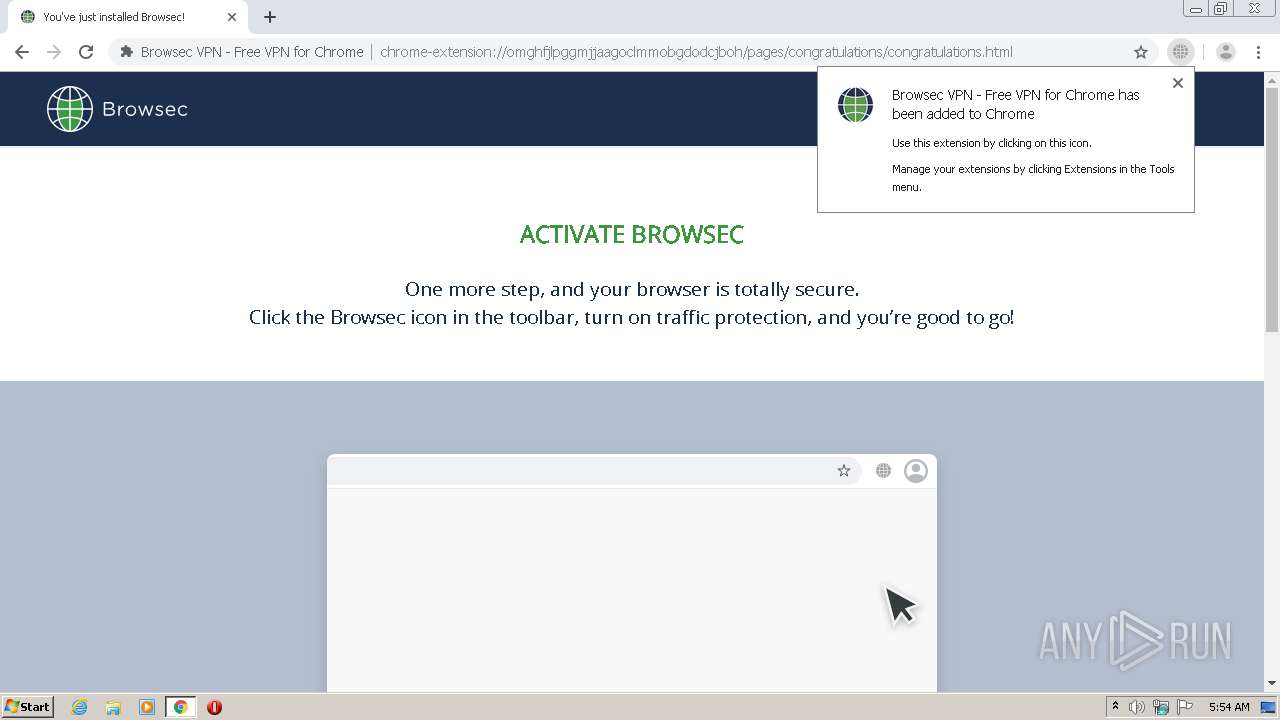Open the Opera icon in taskbar

[x=214, y=707]
